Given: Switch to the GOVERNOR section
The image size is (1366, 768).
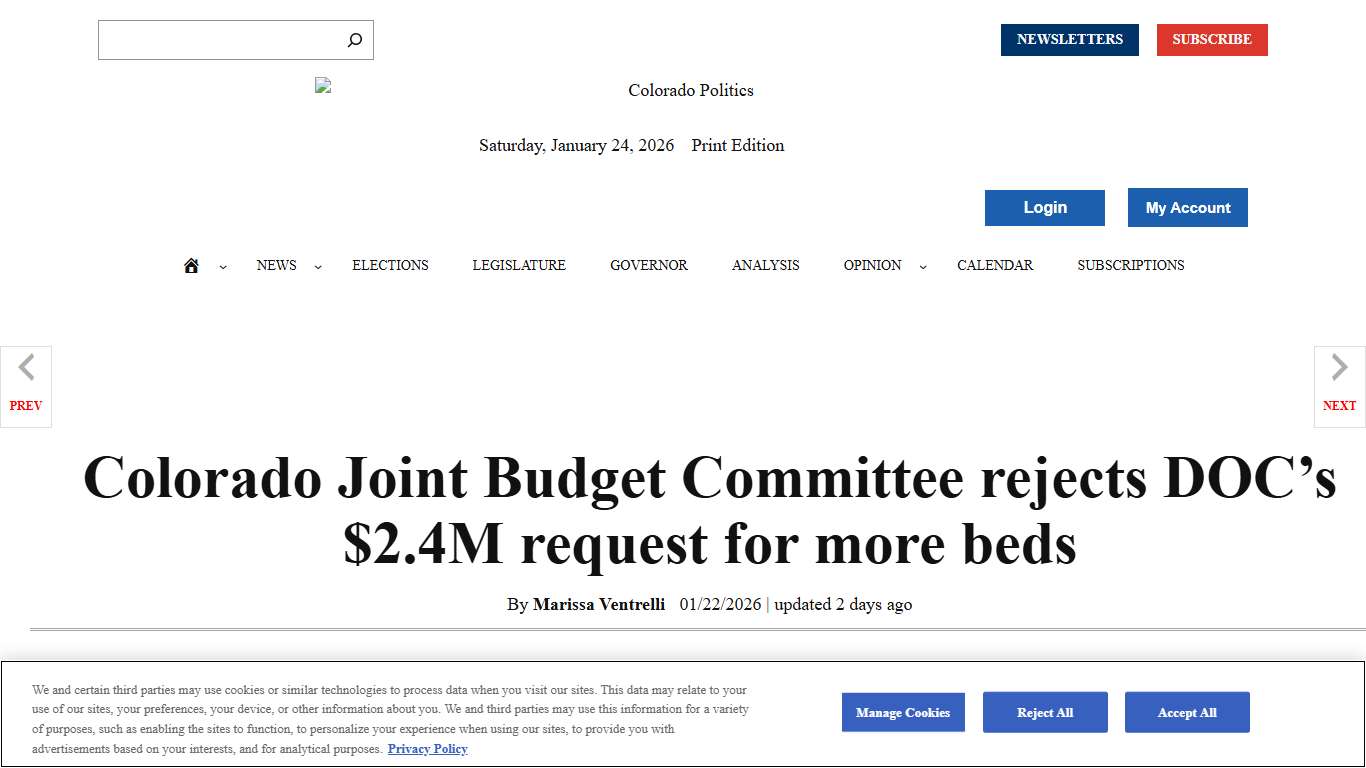Looking at the screenshot, I should point(648,265).
